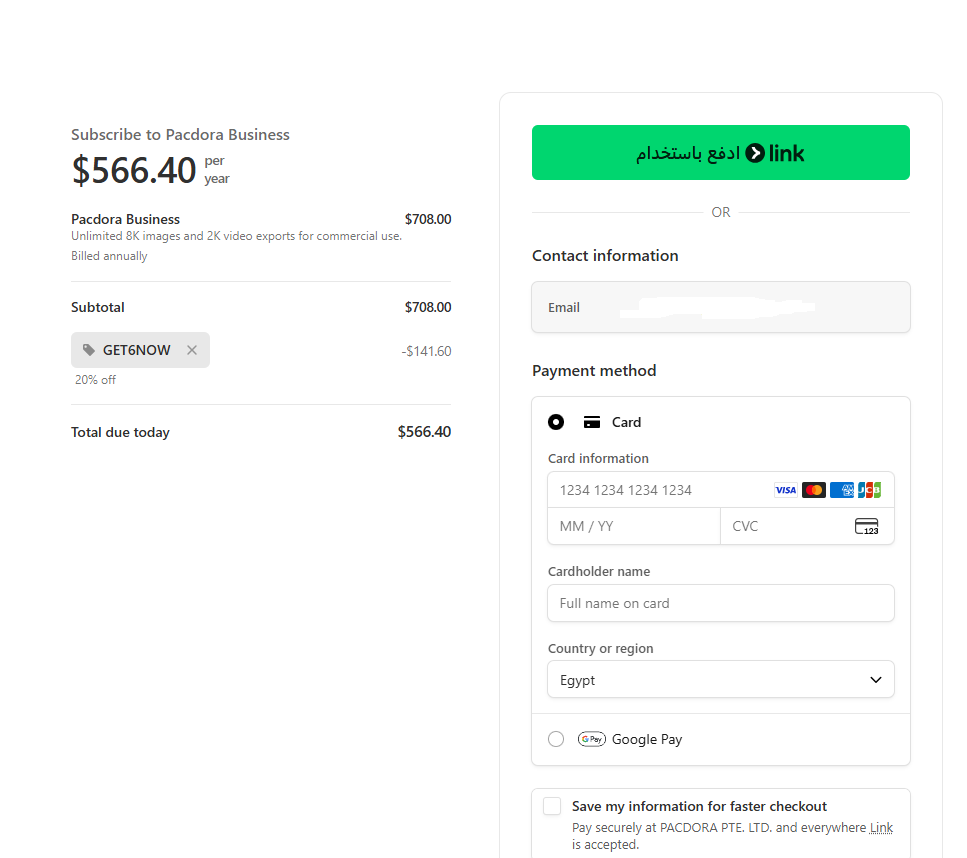The image size is (967, 858).
Task: Click the CVC card hint icon
Action: (x=866, y=526)
